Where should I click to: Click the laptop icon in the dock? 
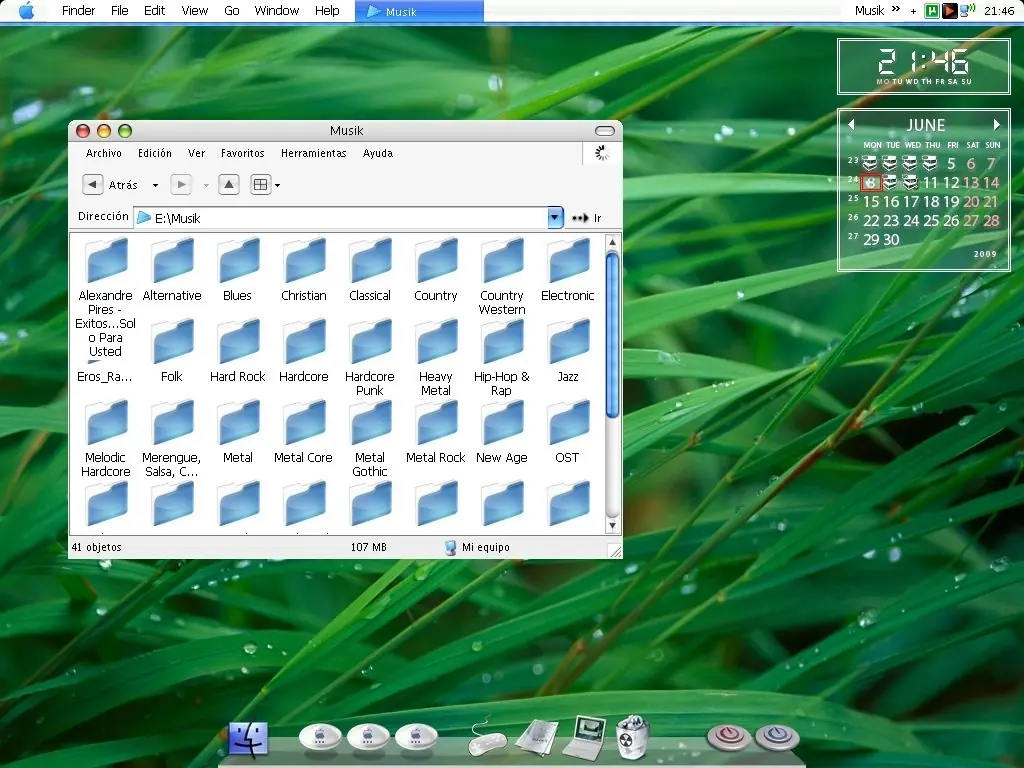[x=584, y=738]
